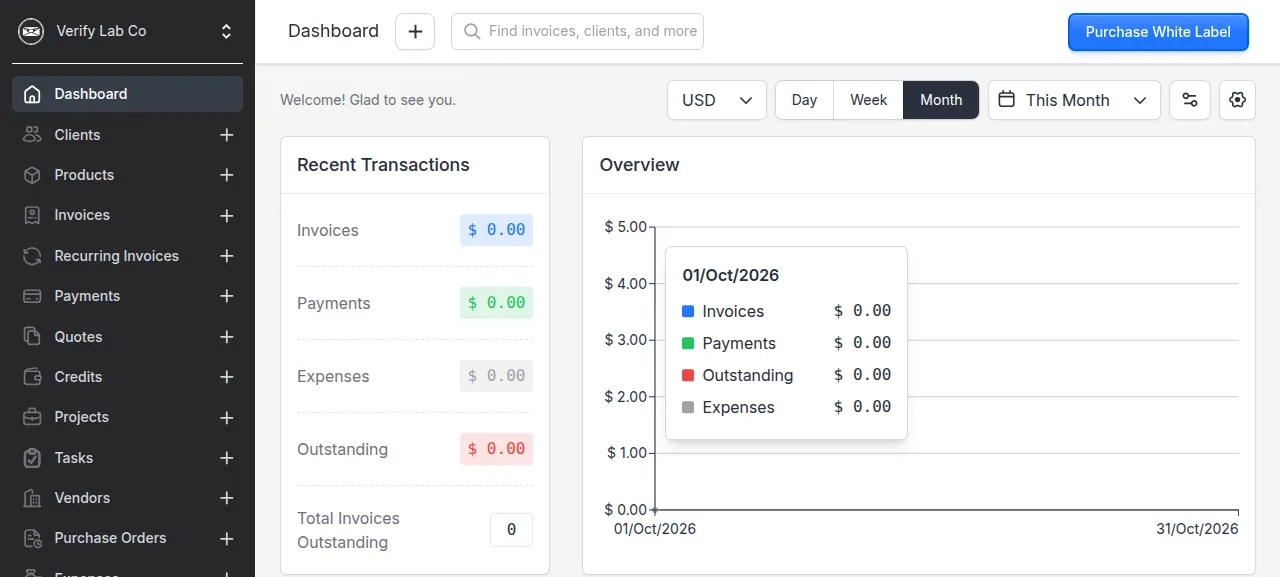Go to Products in sidebar

click(x=84, y=175)
